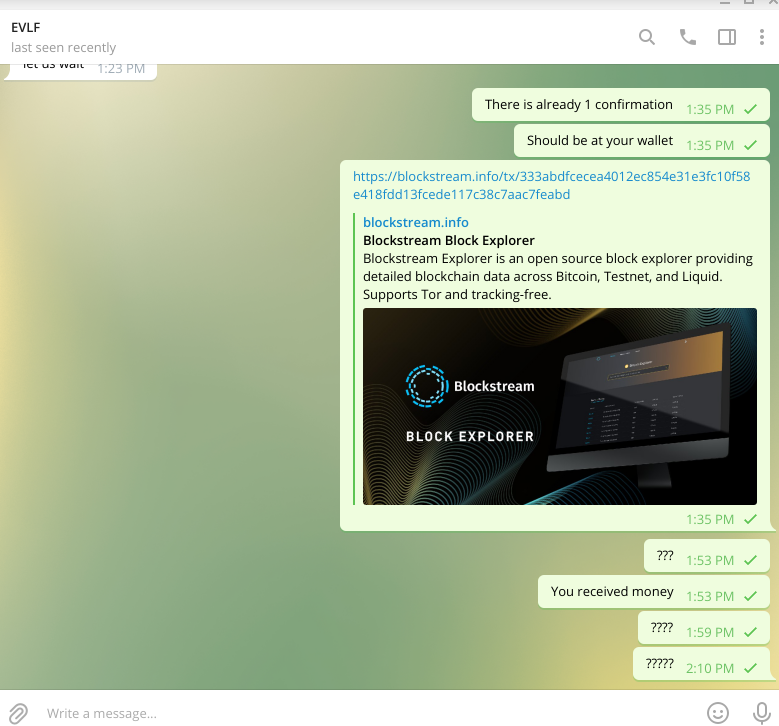Toggle the right info sidebar panel

point(727,37)
